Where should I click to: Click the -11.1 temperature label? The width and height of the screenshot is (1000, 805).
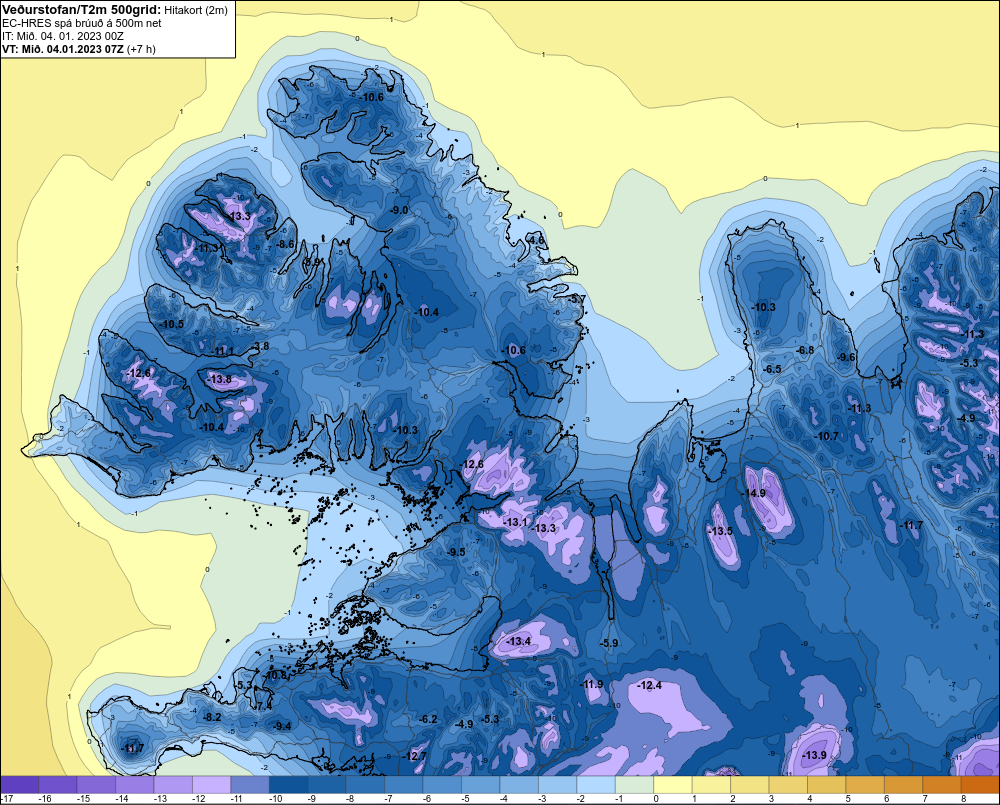pyautogui.click(x=223, y=351)
